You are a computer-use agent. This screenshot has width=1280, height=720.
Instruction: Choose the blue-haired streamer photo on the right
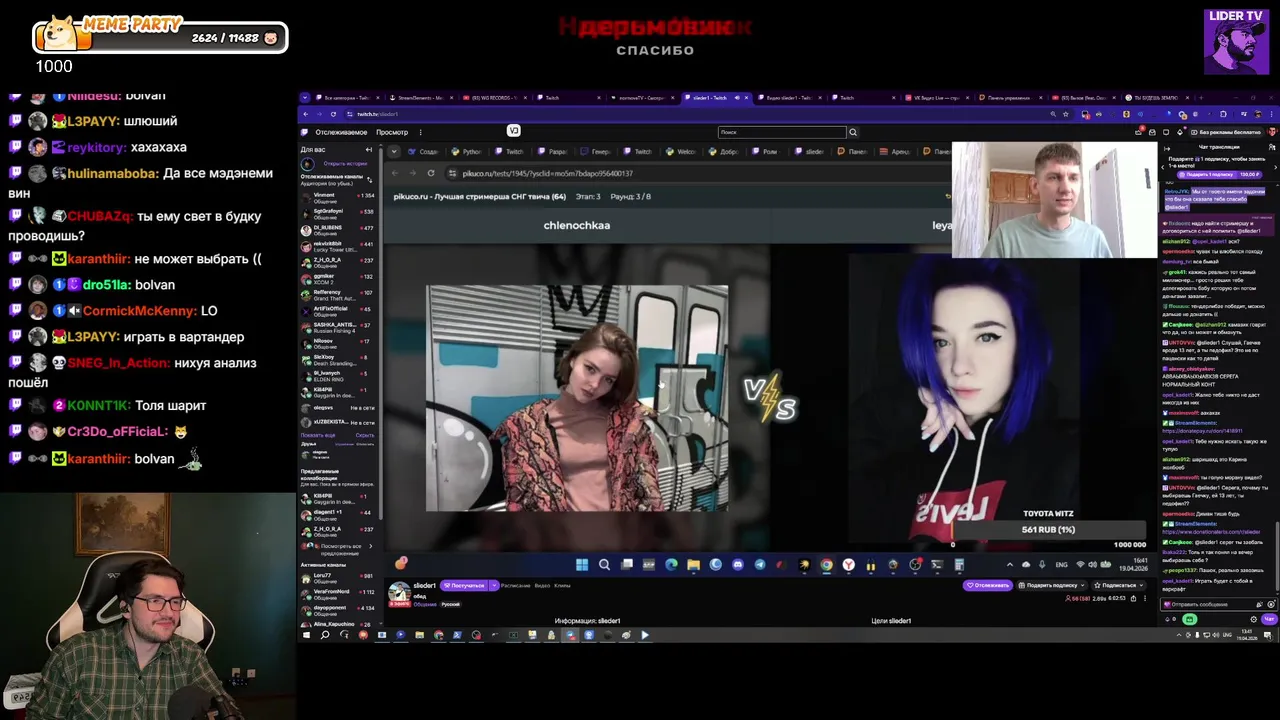963,400
